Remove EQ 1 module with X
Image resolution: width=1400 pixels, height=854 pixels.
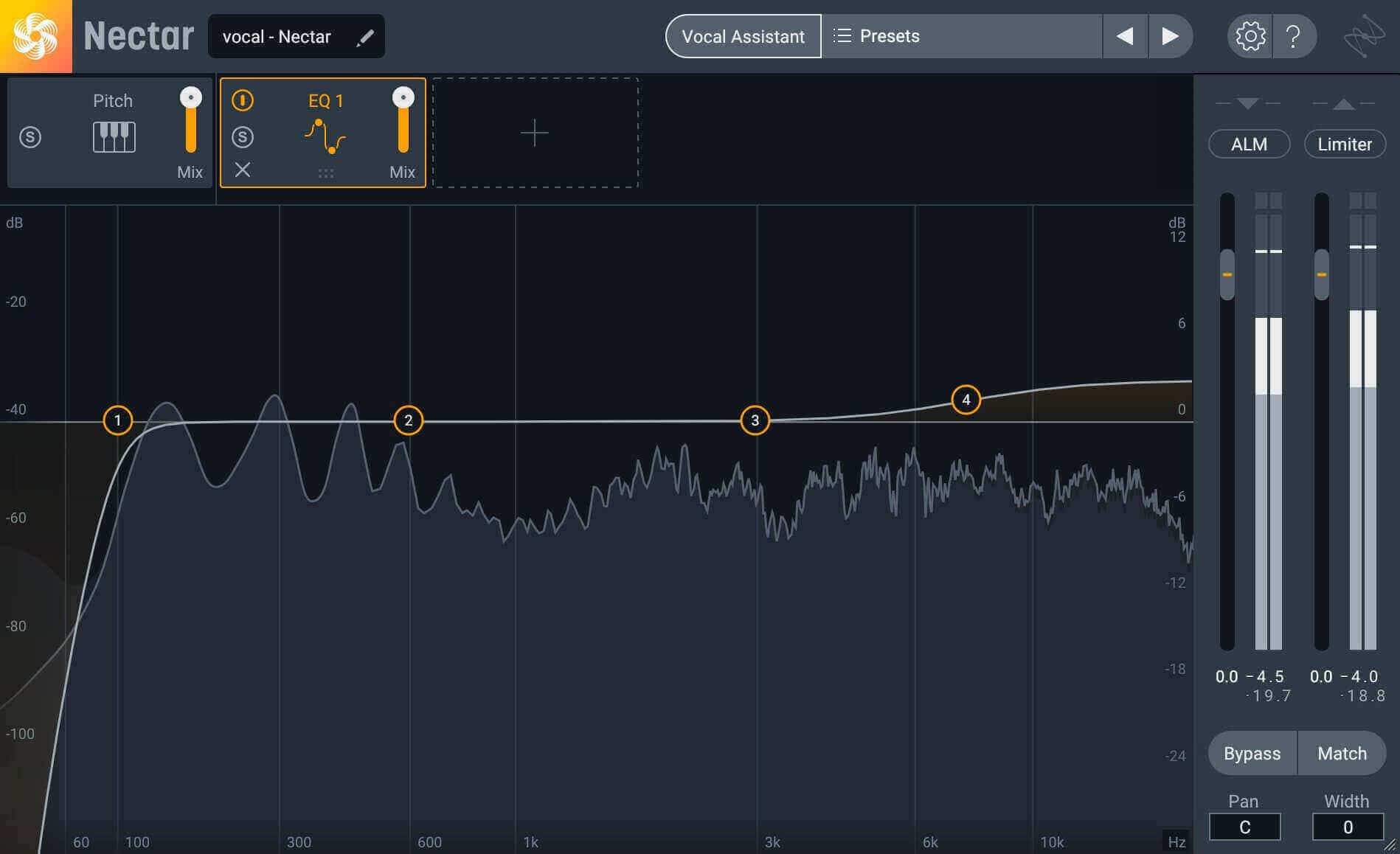243,170
